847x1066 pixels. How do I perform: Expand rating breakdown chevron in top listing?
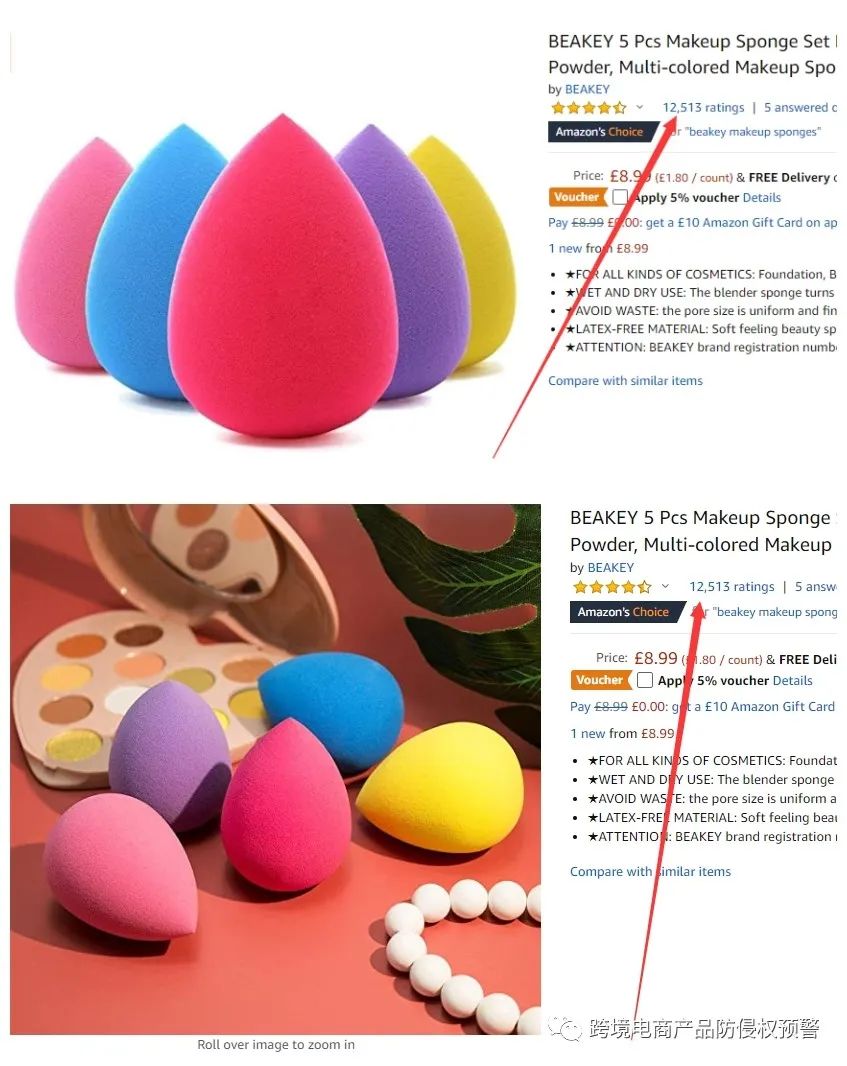coord(640,107)
